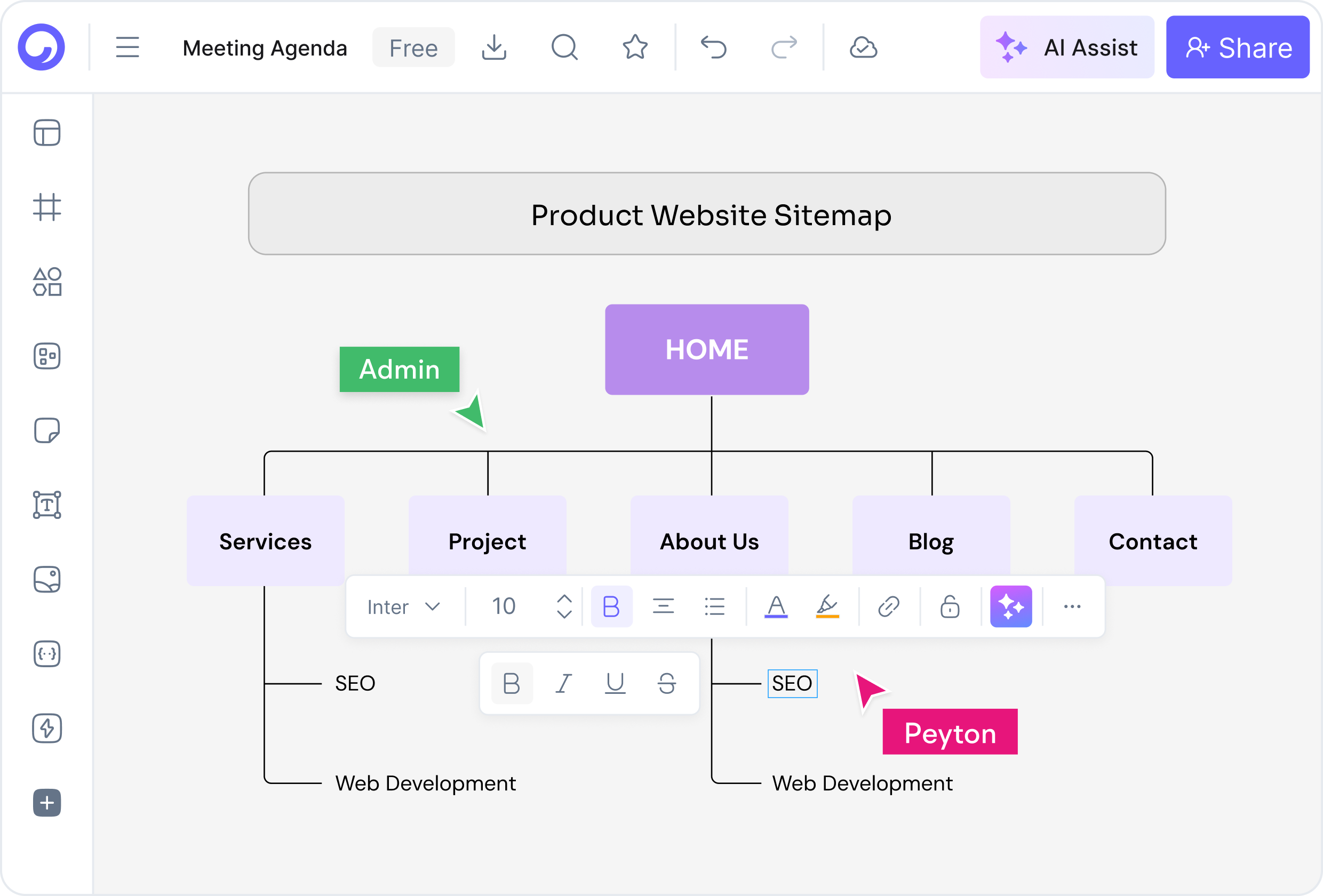
Task: Click the lightning bolt sidebar icon
Action: point(47,729)
